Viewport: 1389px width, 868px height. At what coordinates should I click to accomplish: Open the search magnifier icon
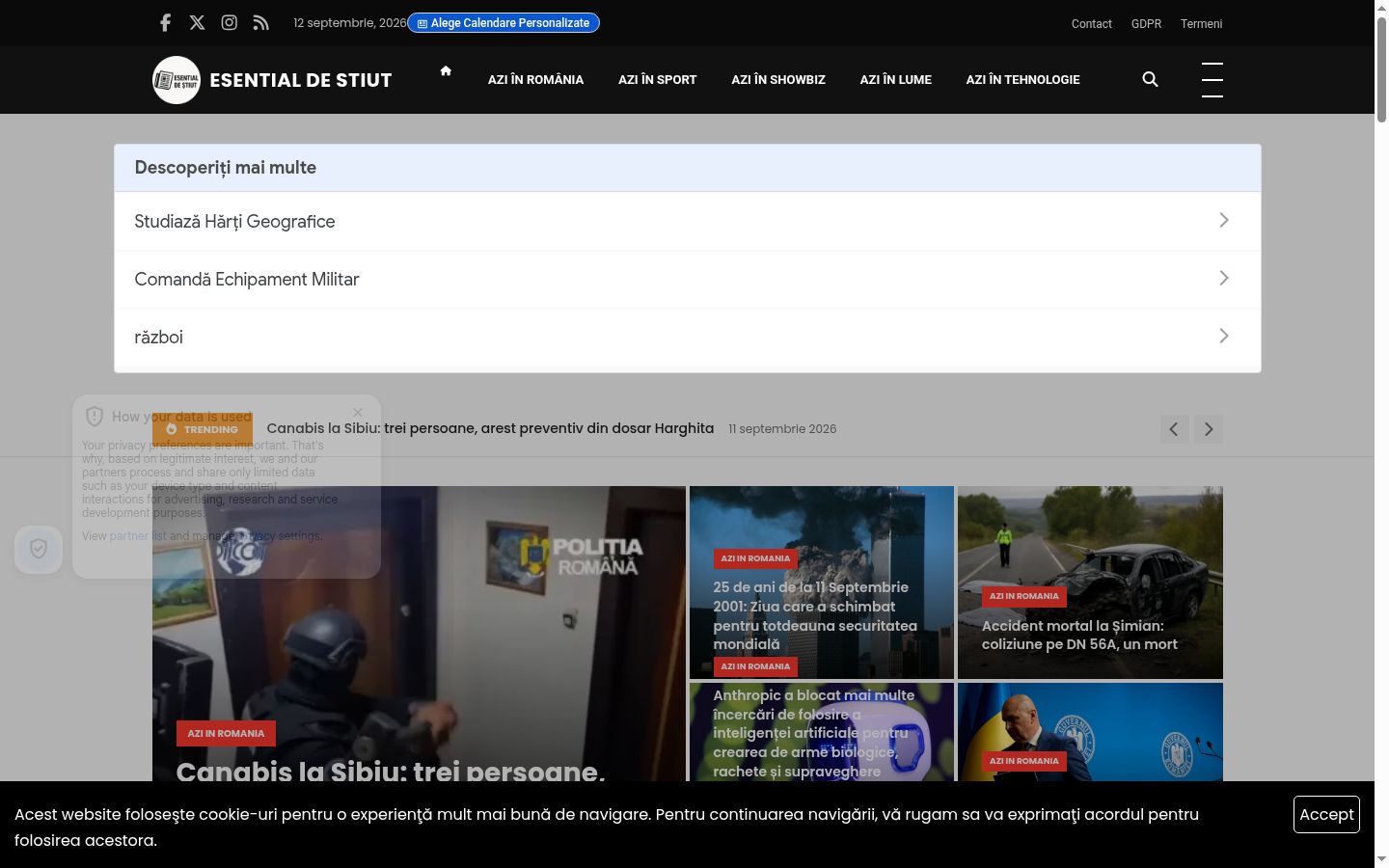pos(1150,79)
